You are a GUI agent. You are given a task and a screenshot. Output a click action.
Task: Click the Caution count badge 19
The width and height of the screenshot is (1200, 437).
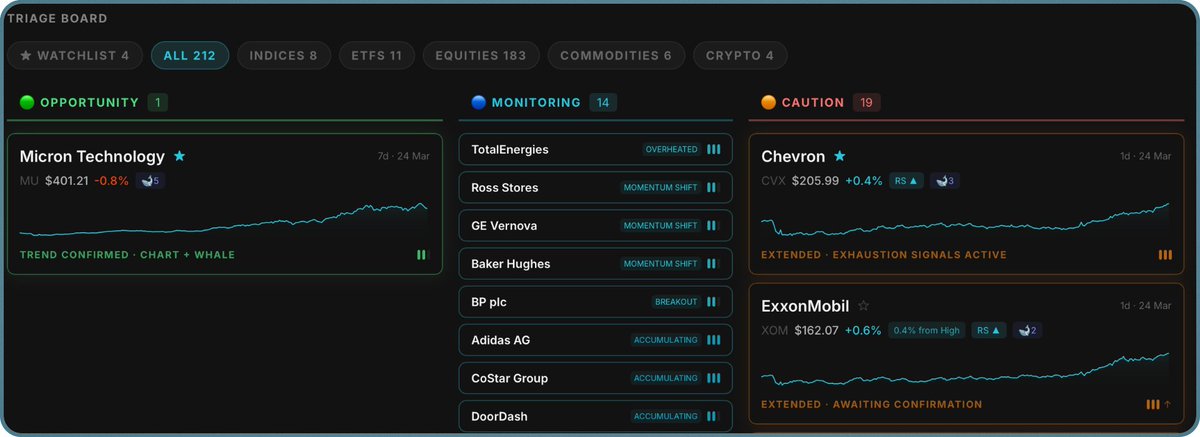[867, 102]
